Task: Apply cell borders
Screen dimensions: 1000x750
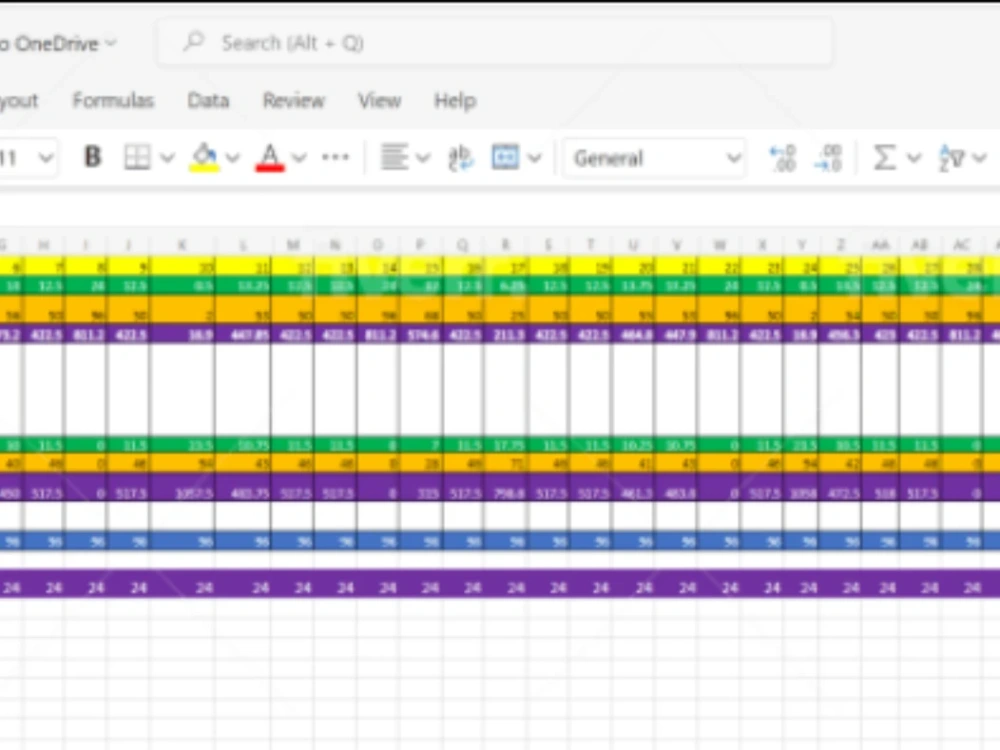Action: pos(137,157)
